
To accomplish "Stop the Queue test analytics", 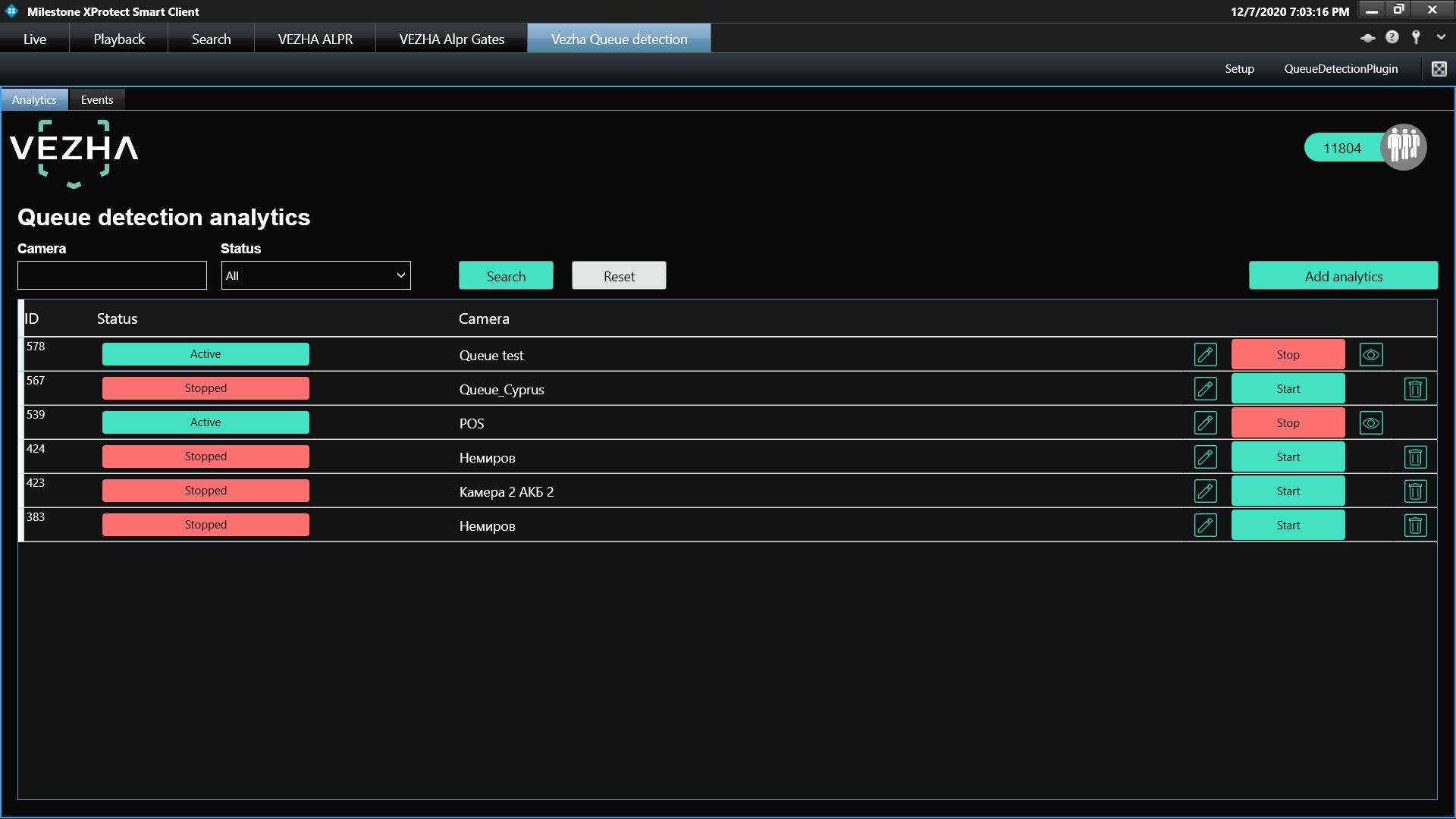I will pos(1288,355).
